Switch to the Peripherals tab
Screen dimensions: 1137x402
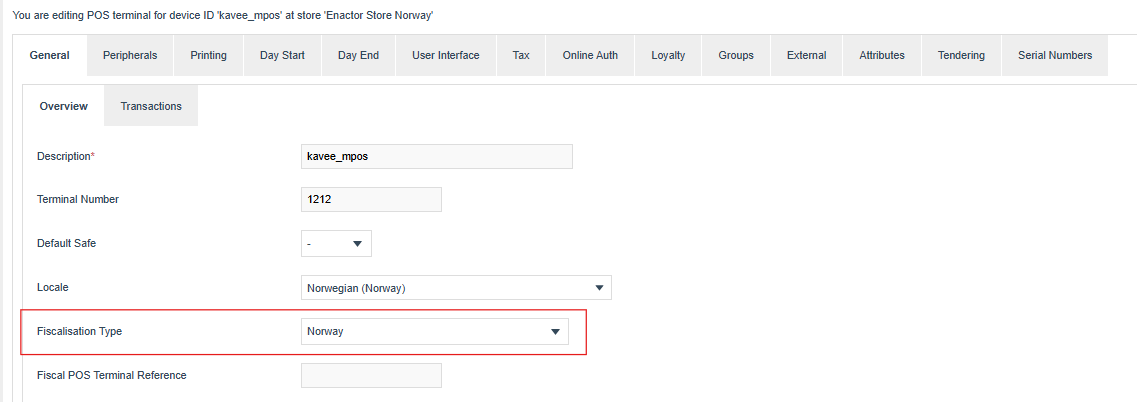[130, 55]
